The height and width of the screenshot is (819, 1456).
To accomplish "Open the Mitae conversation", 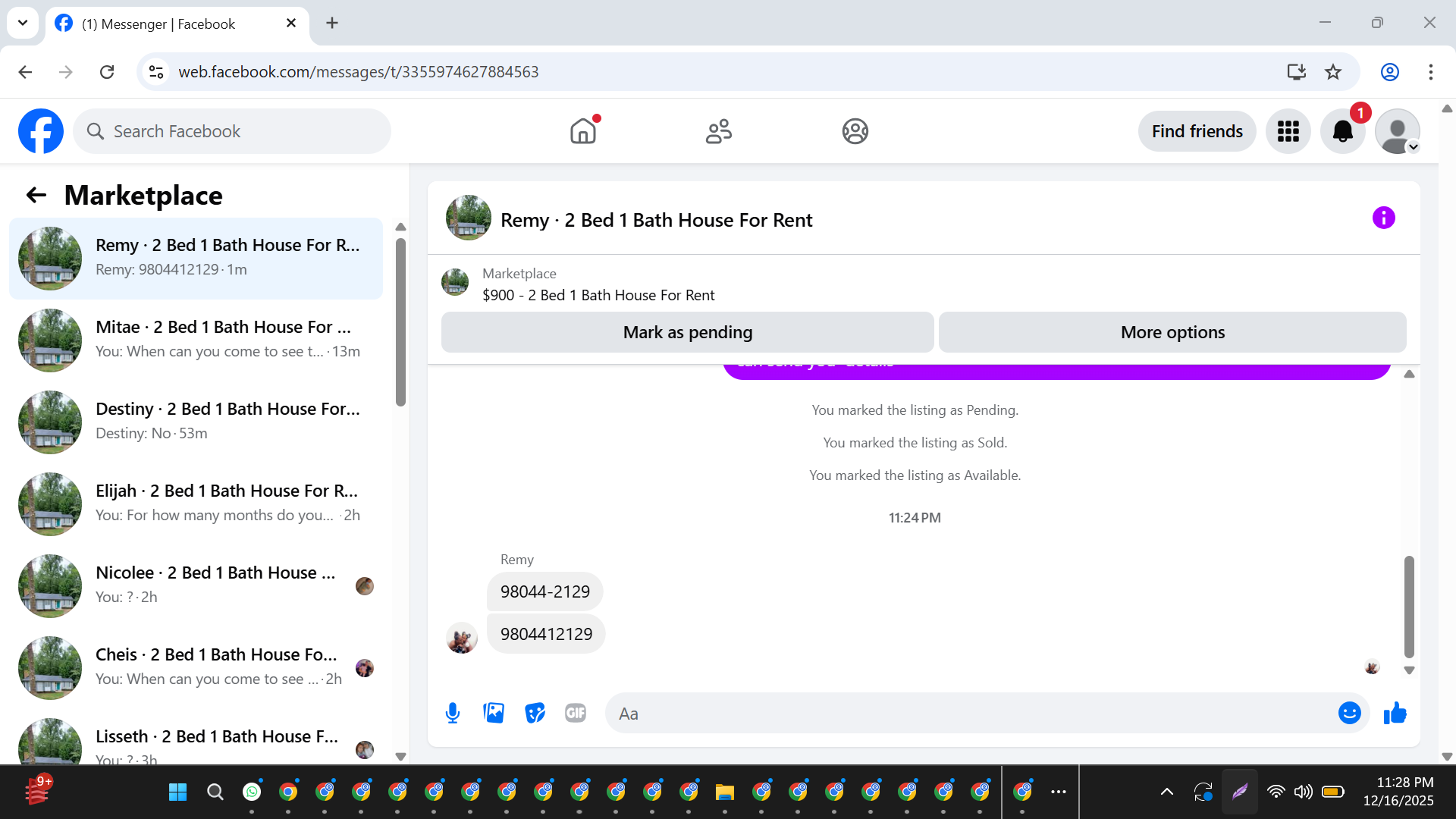I will click(x=196, y=340).
